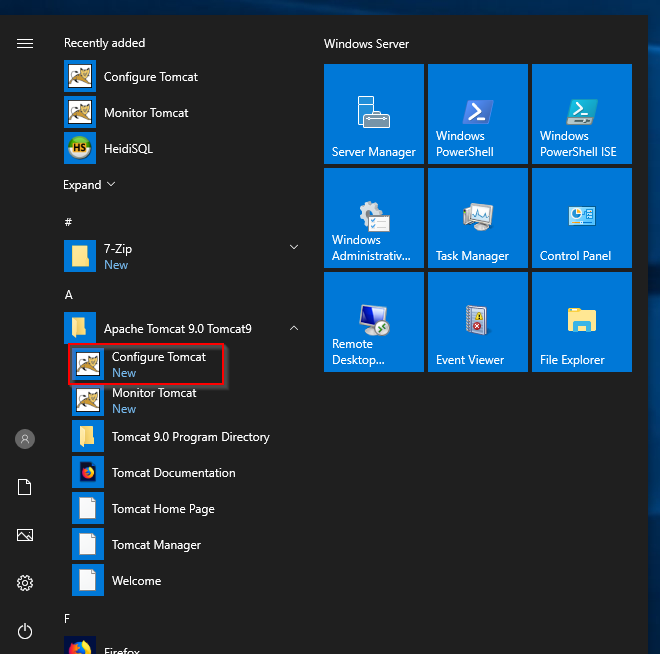Image resolution: width=660 pixels, height=654 pixels.
Task: Open Documents from the Start sidebar
Action: [25, 487]
